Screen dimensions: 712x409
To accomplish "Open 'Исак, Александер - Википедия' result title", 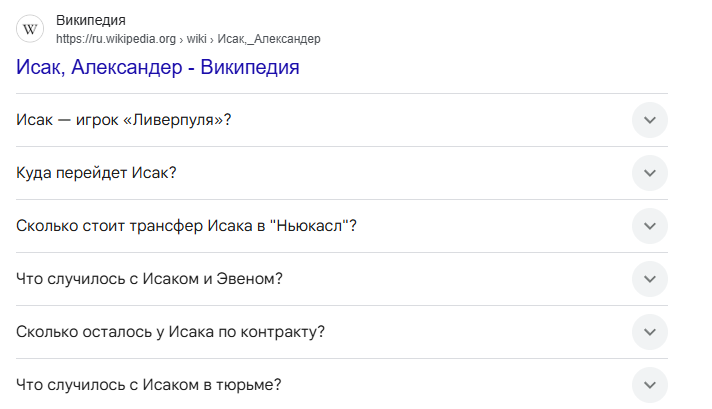I will [x=158, y=67].
